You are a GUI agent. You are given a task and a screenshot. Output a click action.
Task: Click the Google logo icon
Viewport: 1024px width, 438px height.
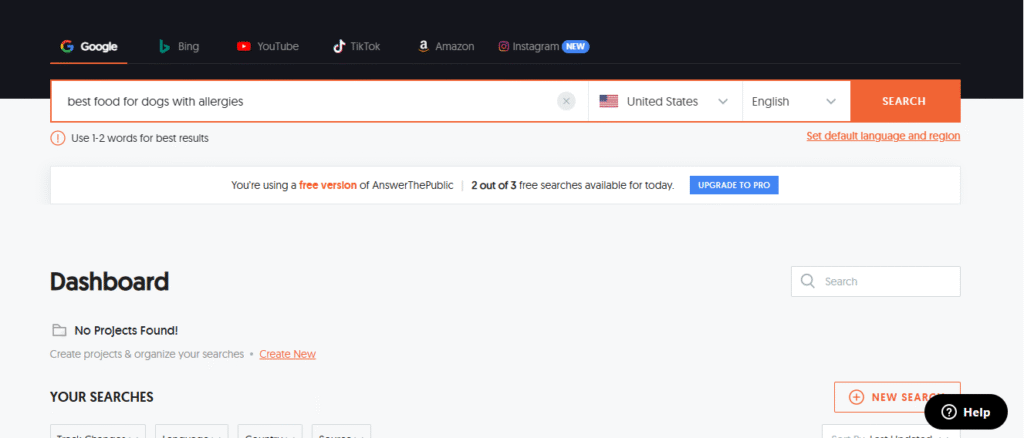67,46
